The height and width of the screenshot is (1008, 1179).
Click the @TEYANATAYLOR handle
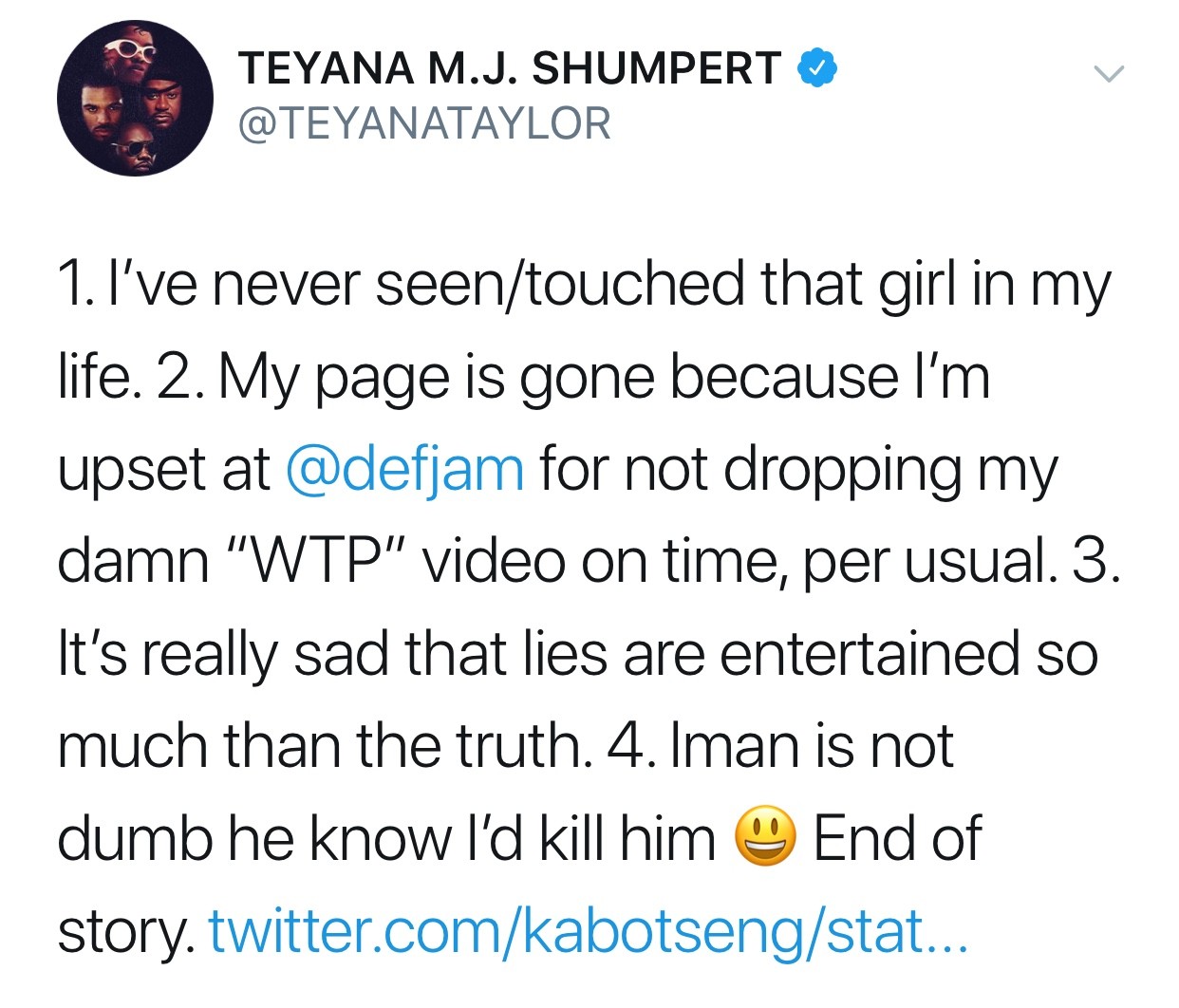(x=424, y=124)
